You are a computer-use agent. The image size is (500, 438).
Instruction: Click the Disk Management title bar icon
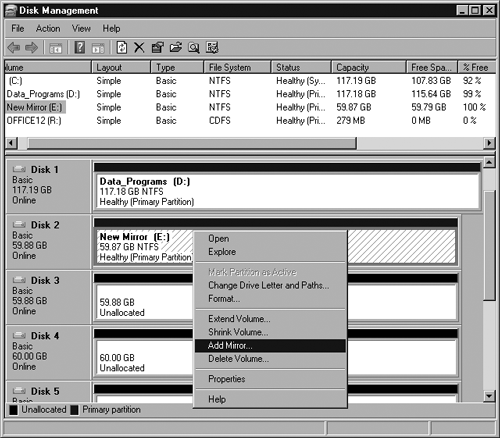[11, 11]
